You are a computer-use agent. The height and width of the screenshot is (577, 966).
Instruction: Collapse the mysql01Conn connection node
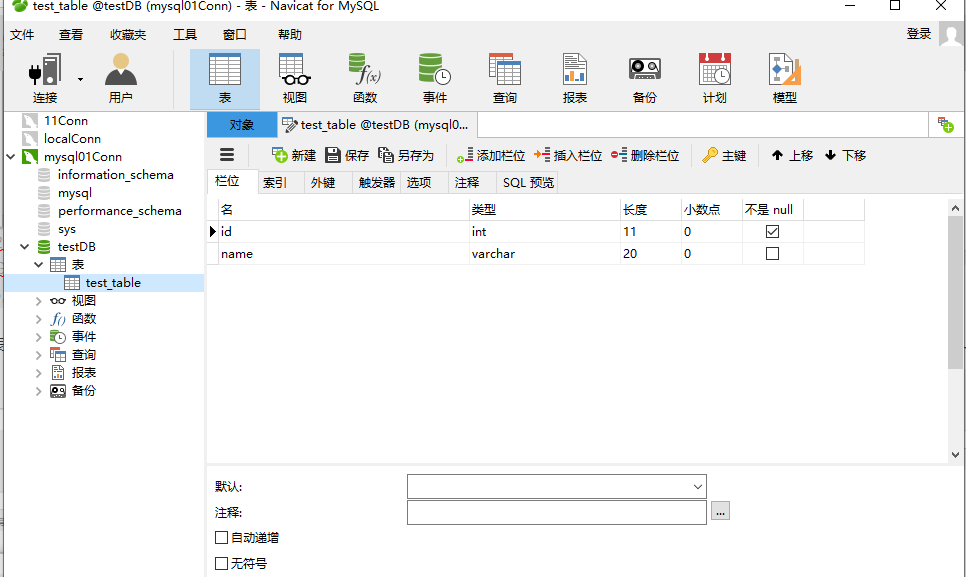10,156
